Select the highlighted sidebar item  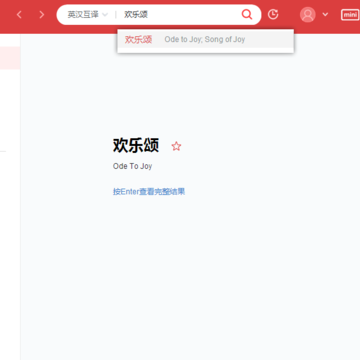pyautogui.click(x=10, y=58)
